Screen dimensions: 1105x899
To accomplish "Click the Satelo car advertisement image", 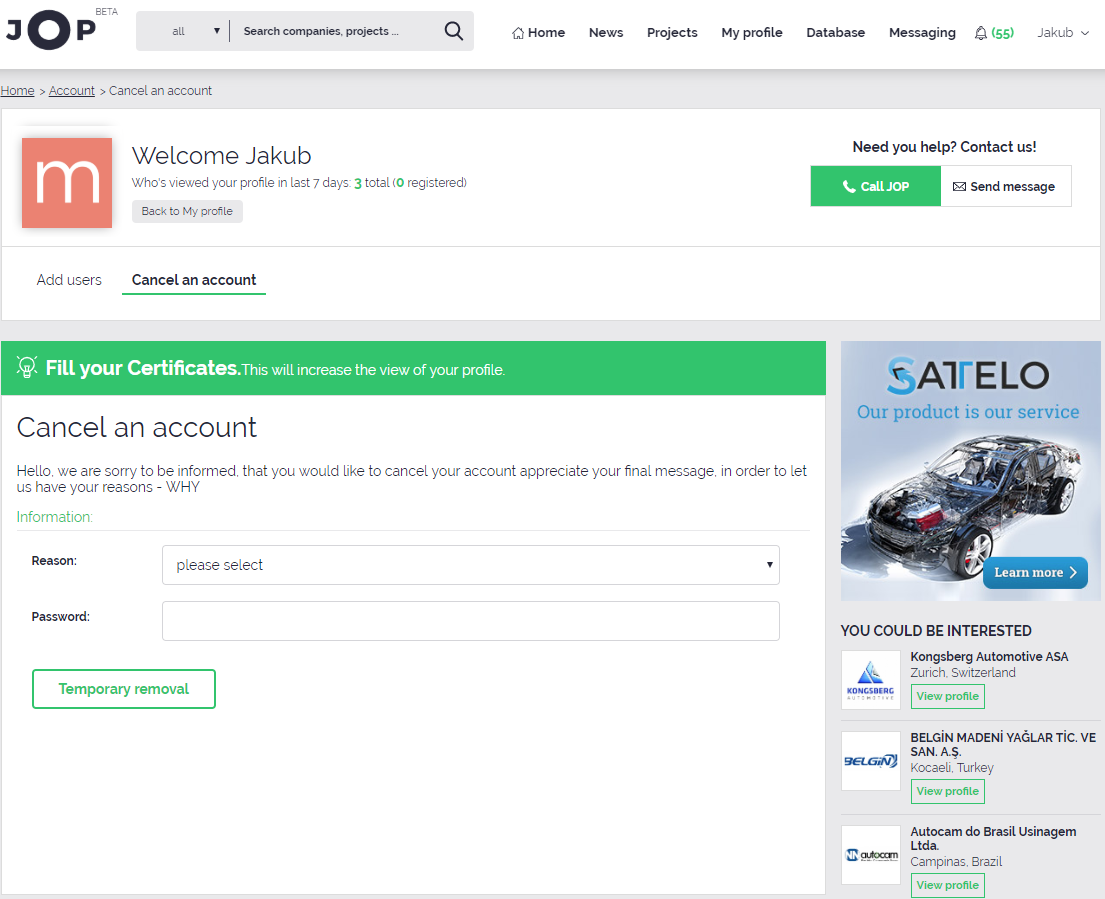I will click(970, 471).
